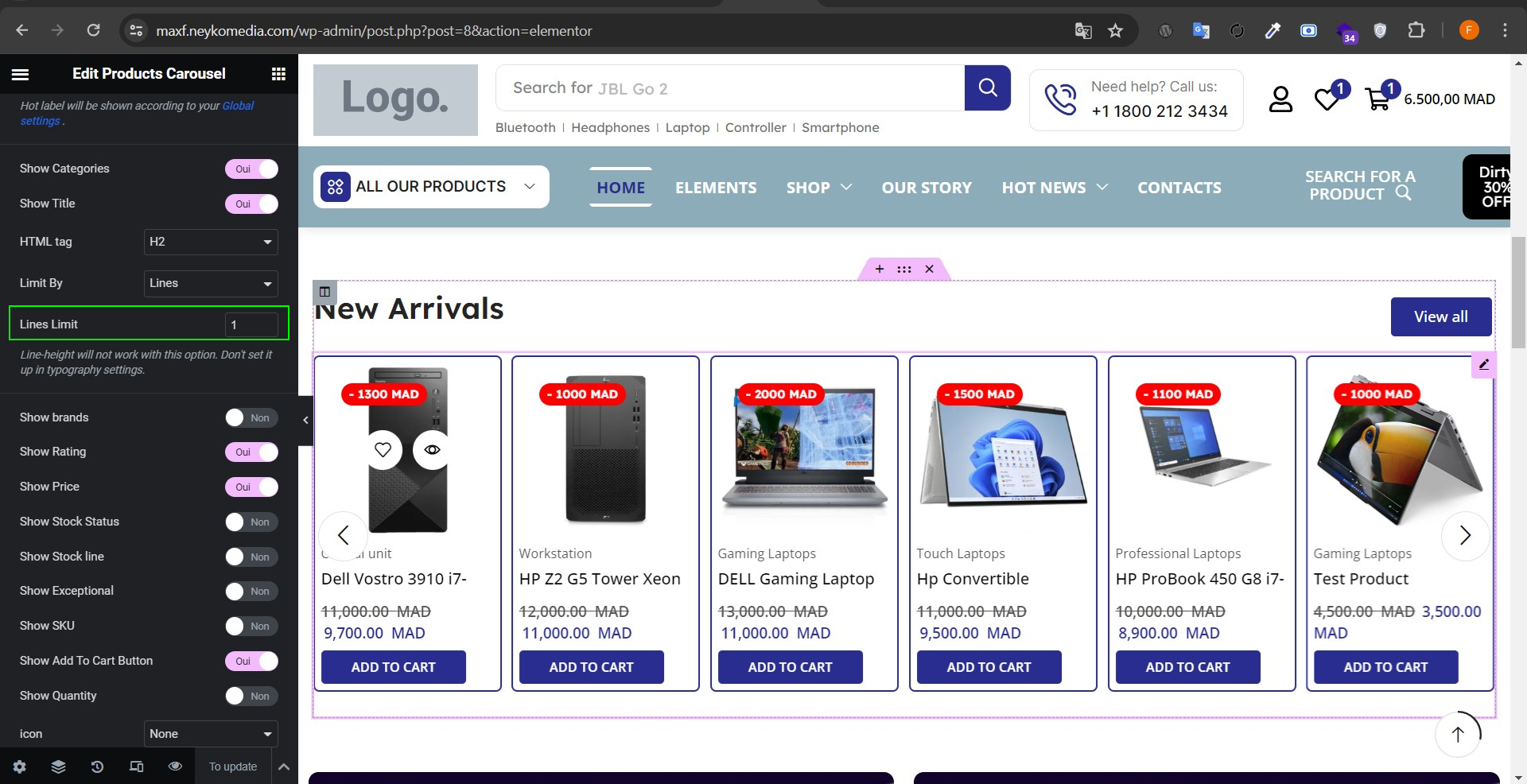
Task: Click the carousel previous arrow
Action: (x=344, y=535)
